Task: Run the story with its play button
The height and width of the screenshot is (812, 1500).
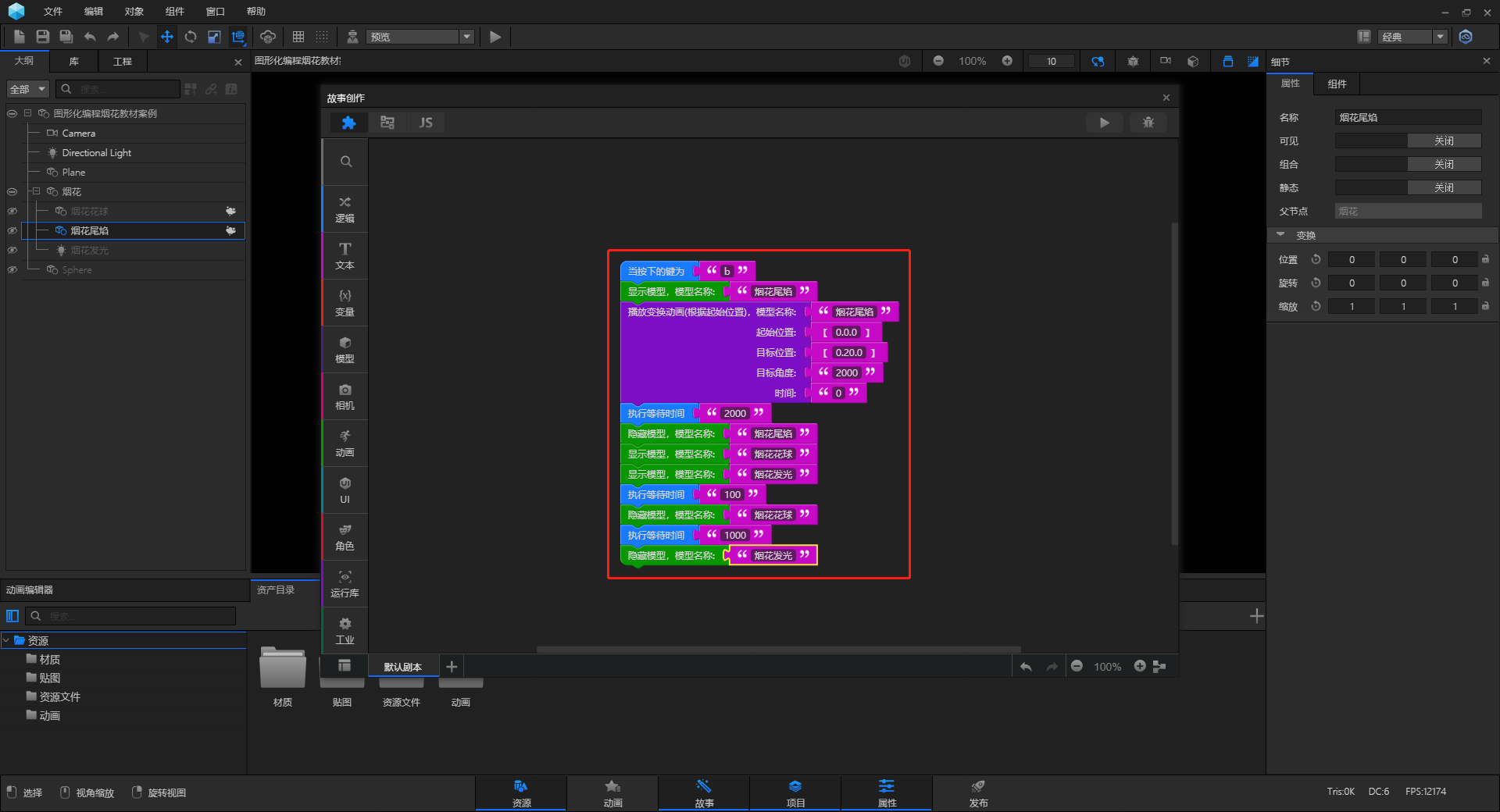Action: point(1104,123)
